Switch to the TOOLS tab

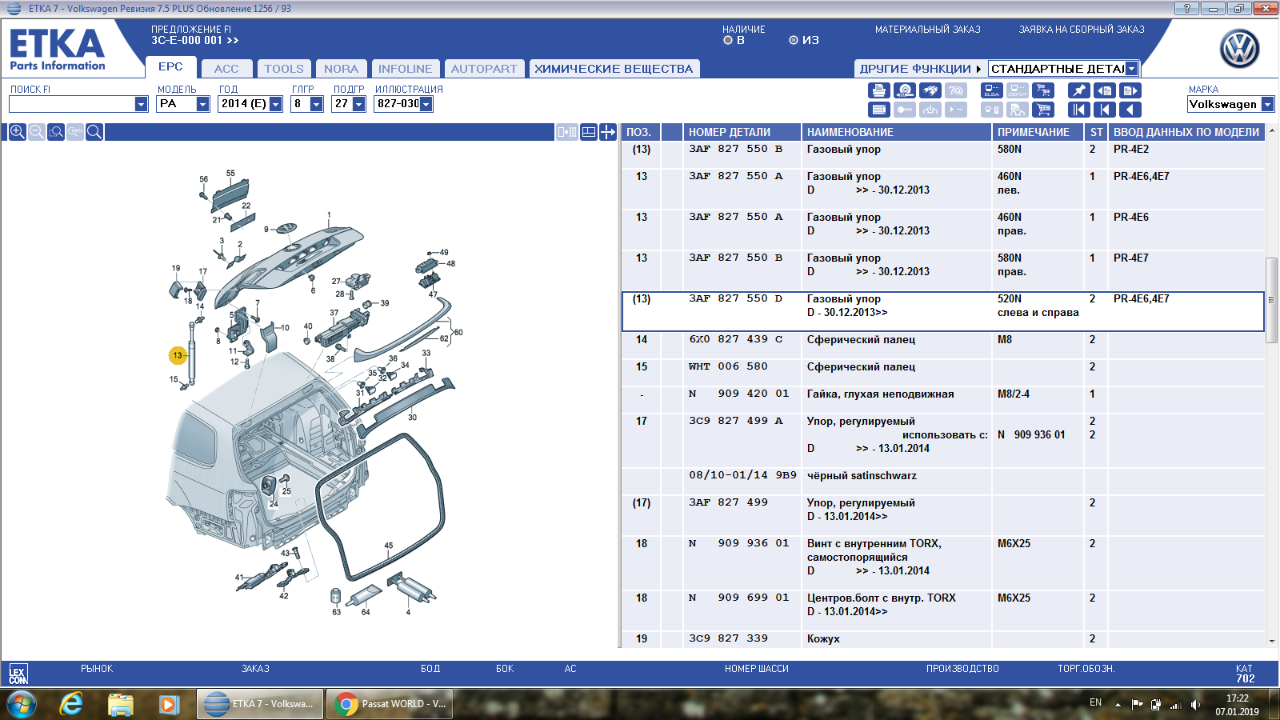tap(284, 69)
